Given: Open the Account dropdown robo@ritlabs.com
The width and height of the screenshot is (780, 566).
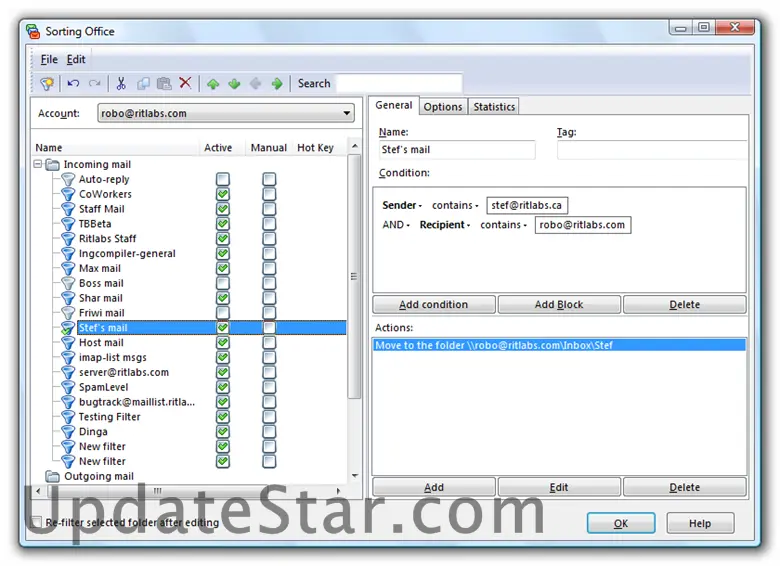Looking at the screenshot, I should pos(226,113).
